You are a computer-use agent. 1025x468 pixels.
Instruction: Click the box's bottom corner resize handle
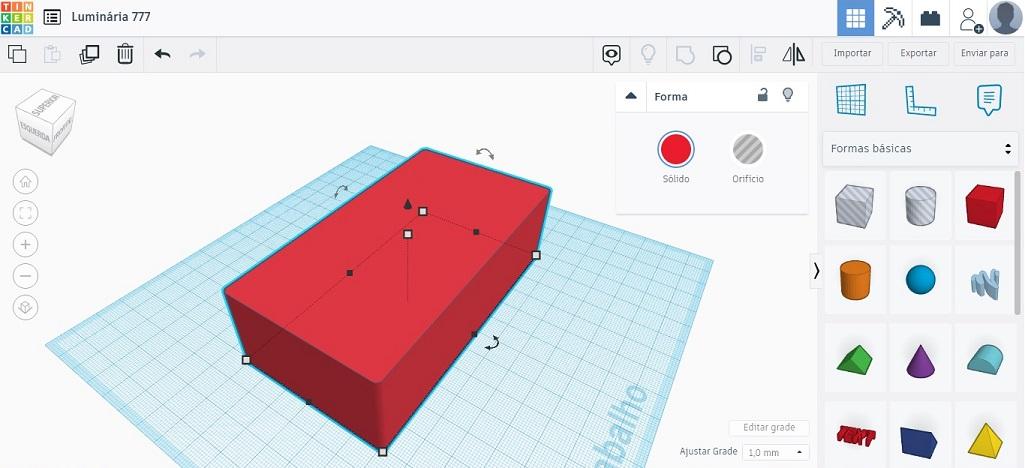point(383,451)
